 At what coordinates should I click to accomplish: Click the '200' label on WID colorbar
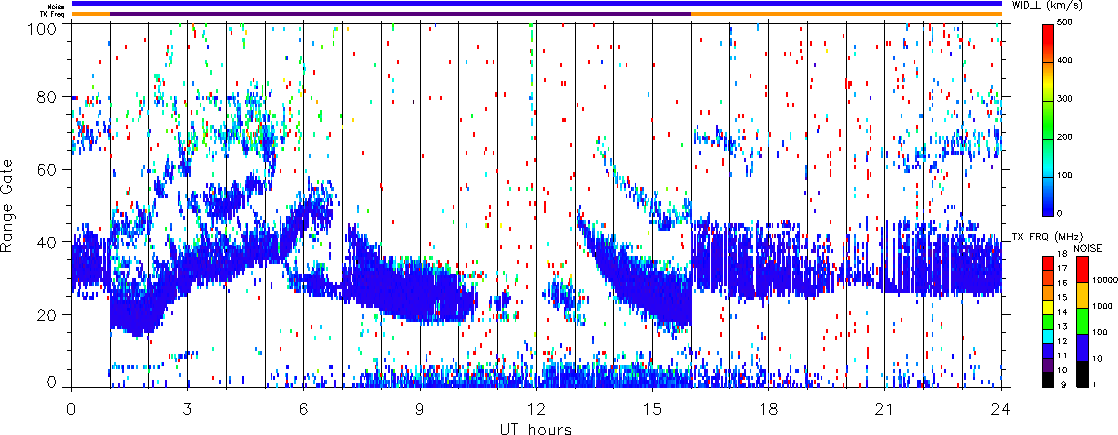(1065, 137)
